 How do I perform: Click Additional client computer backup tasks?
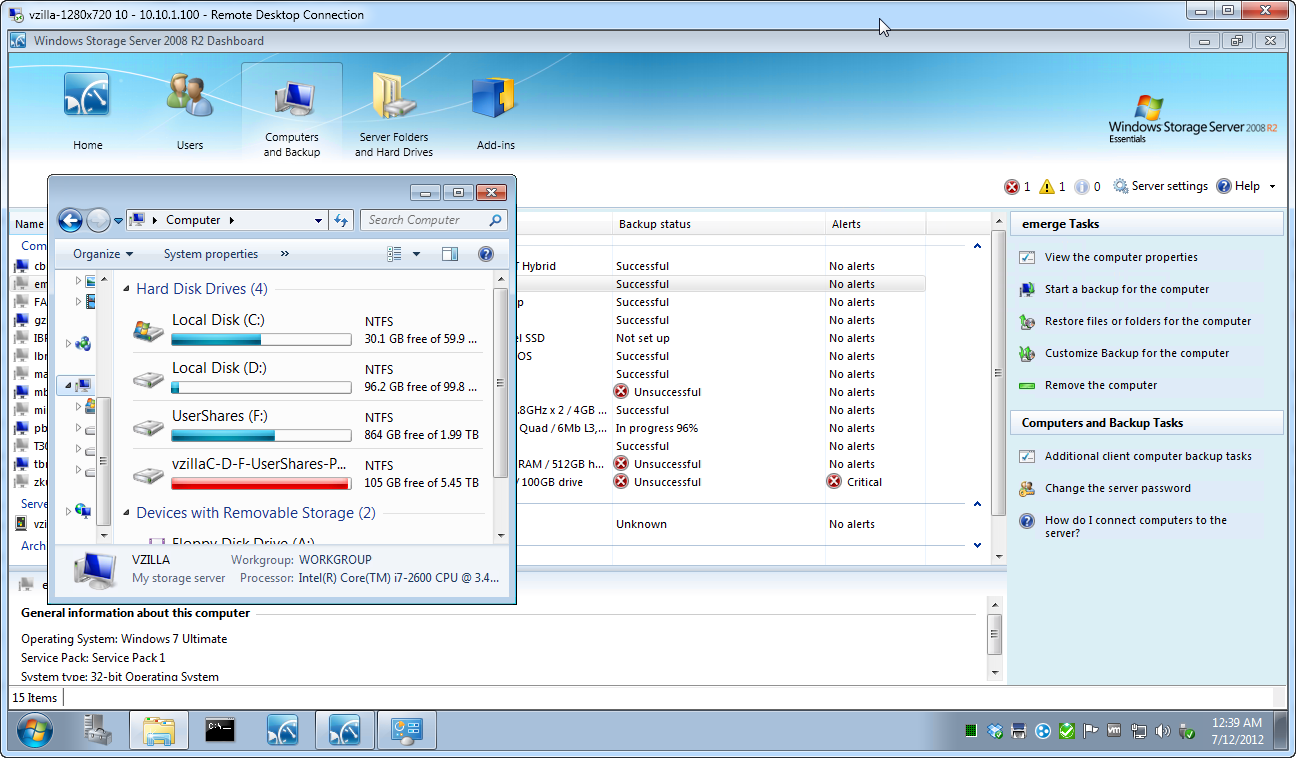tap(1148, 456)
